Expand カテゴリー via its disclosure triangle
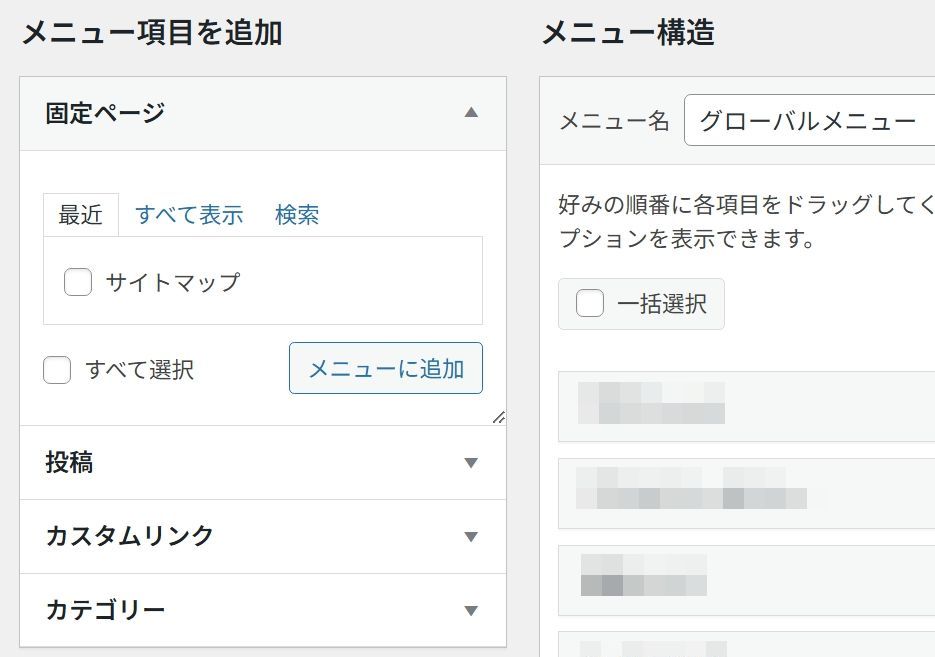935x657 pixels. coord(471,609)
